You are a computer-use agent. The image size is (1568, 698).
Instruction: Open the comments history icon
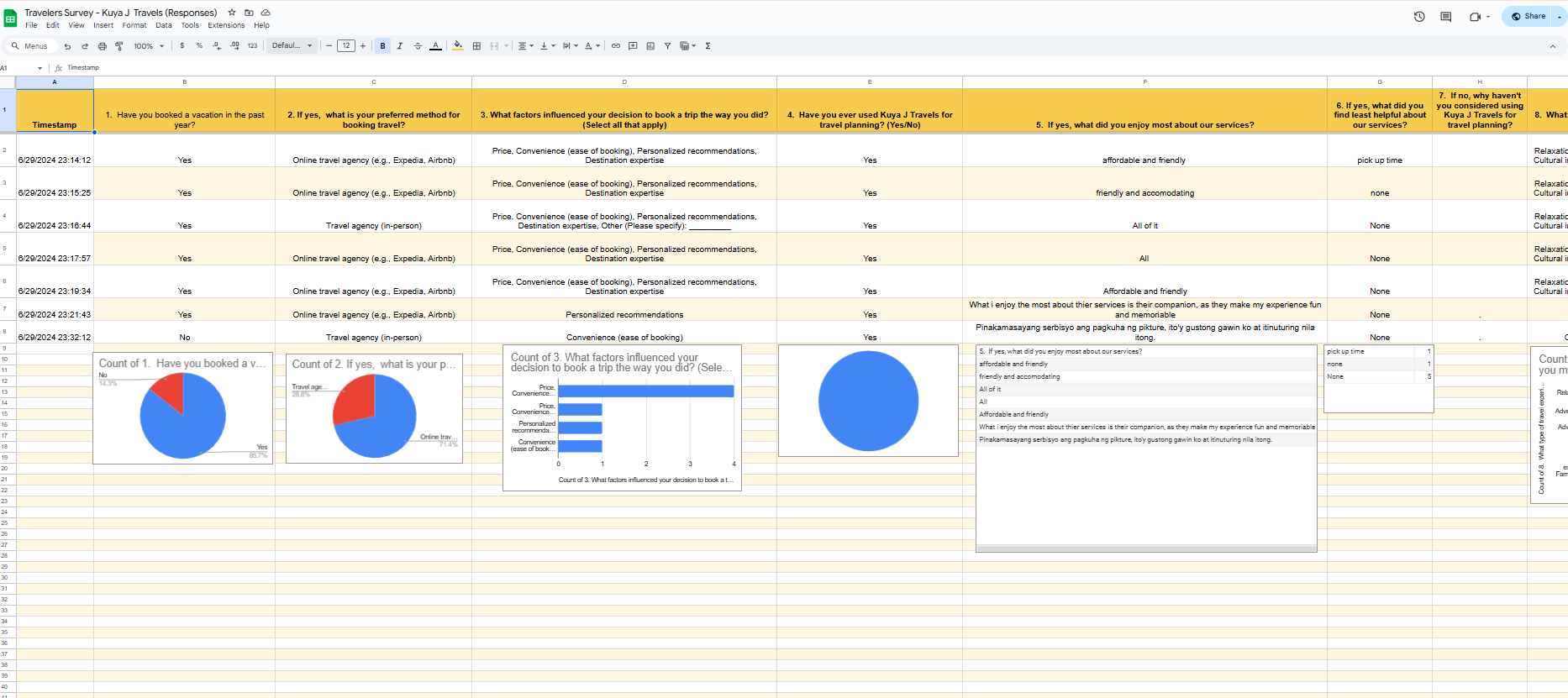pos(1446,16)
